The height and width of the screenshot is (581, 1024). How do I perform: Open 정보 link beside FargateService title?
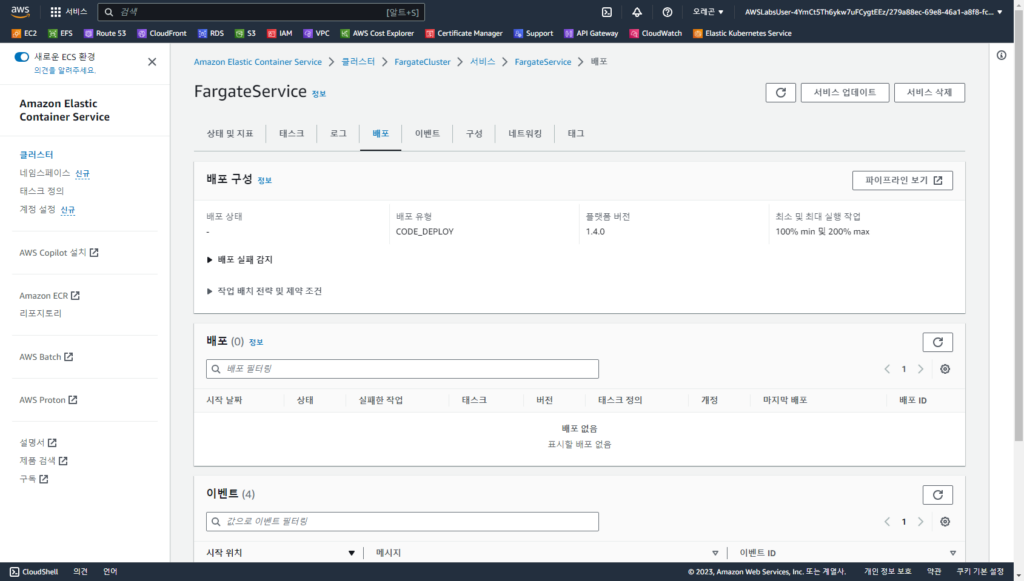(x=319, y=94)
